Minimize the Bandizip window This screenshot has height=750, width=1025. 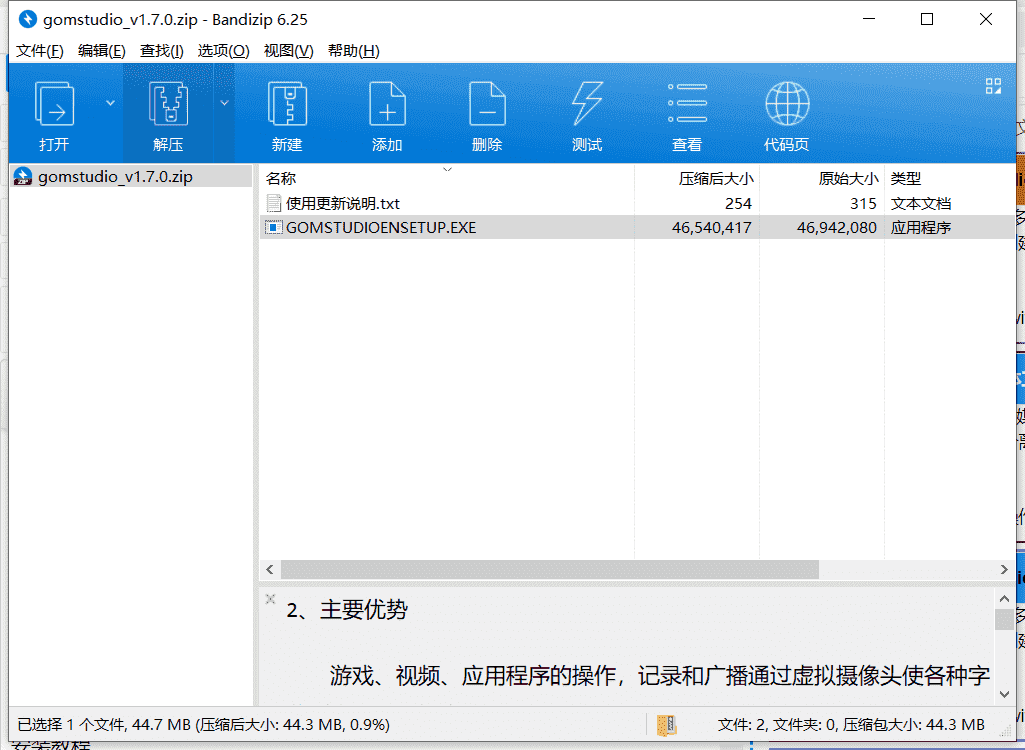pyautogui.click(x=869, y=19)
